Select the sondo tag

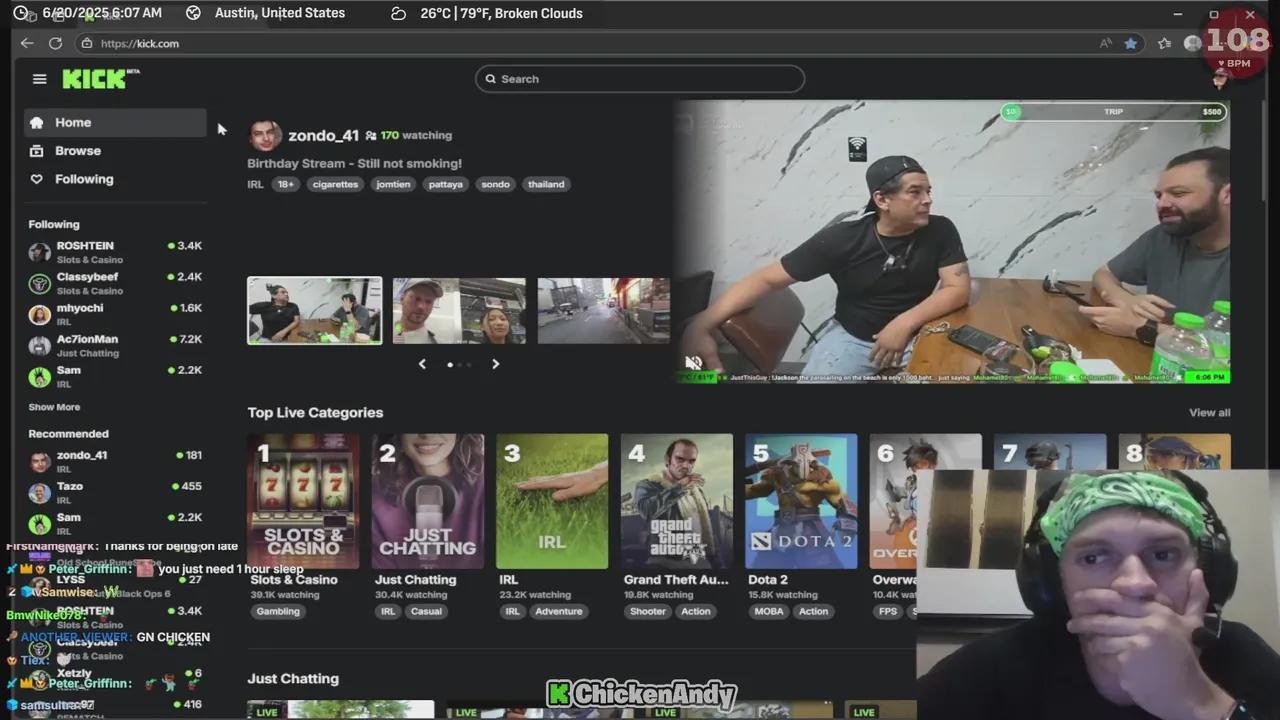point(495,184)
